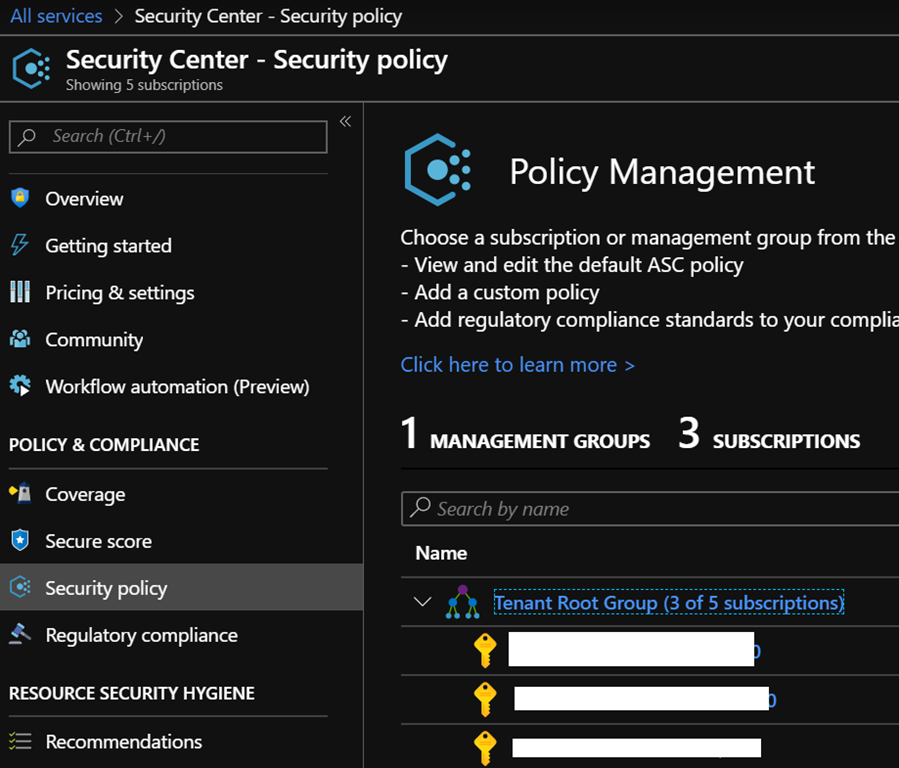Screen dimensions: 899x768
Task: Open the Security policy menu item
Action: 106,588
